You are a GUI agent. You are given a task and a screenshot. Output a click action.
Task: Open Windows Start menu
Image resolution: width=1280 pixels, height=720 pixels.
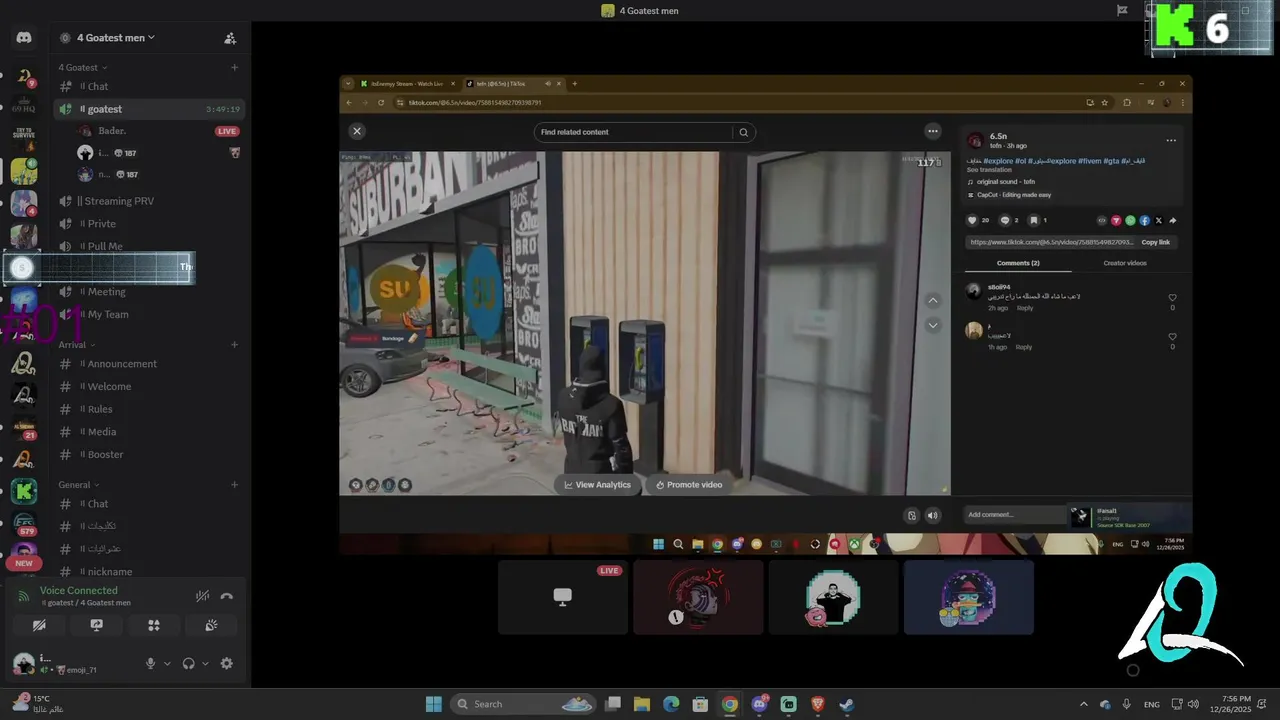434,704
